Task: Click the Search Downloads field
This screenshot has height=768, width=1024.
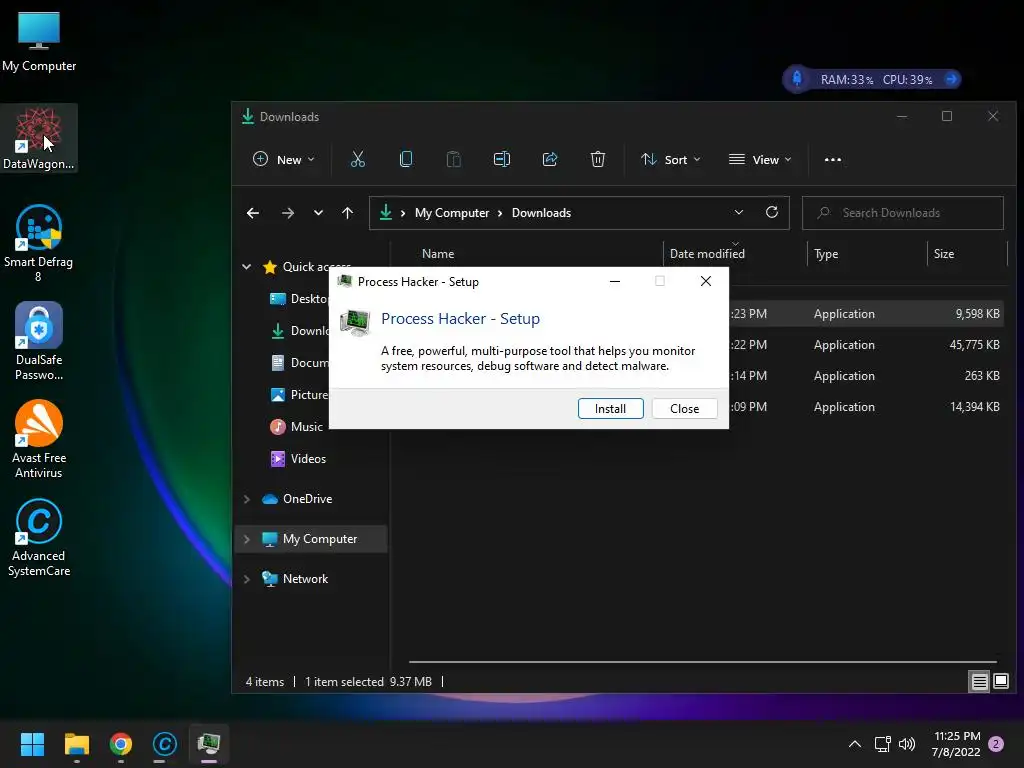Action: pos(903,213)
